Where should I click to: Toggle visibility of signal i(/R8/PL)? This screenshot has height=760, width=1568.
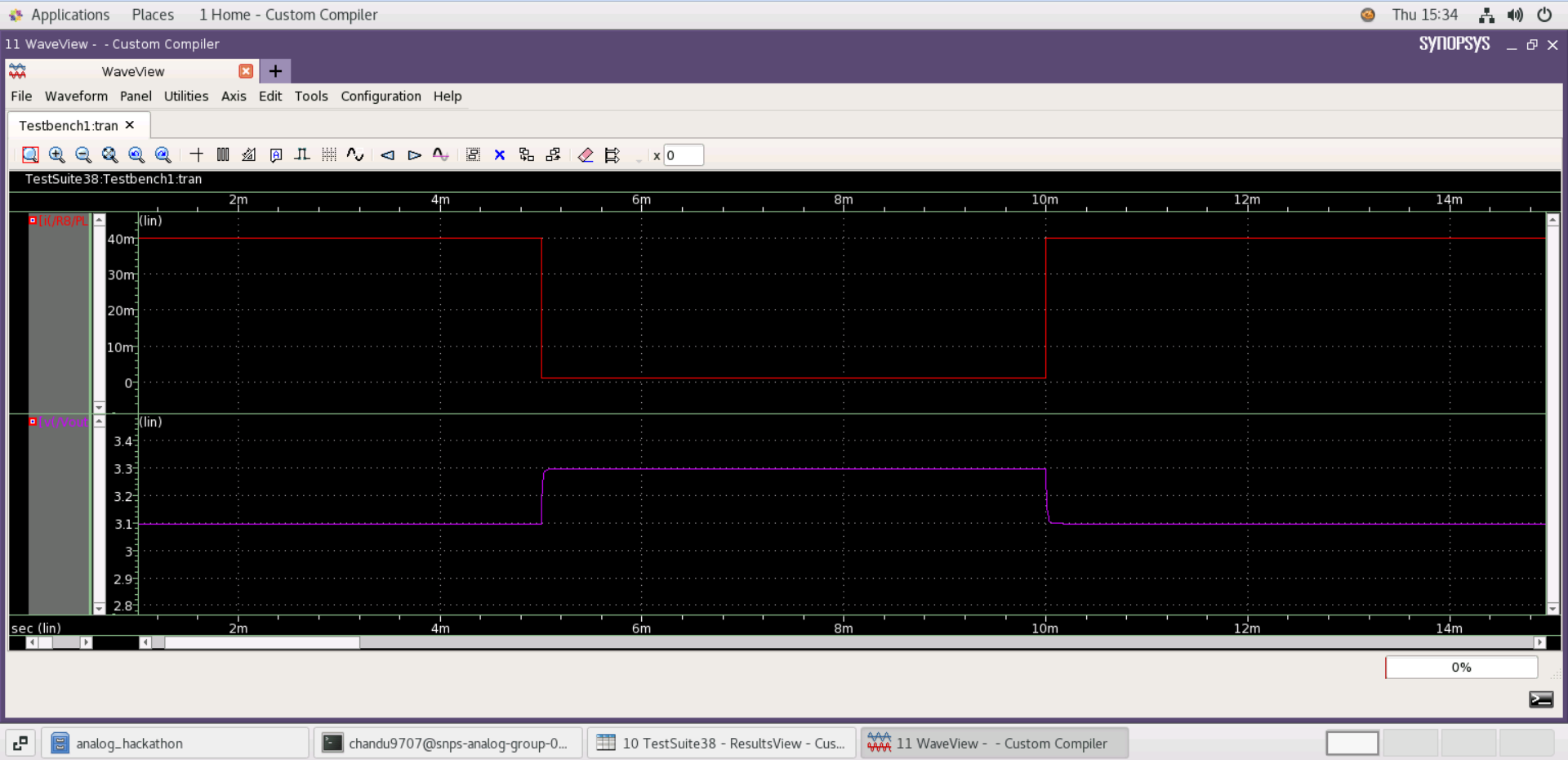click(x=33, y=220)
